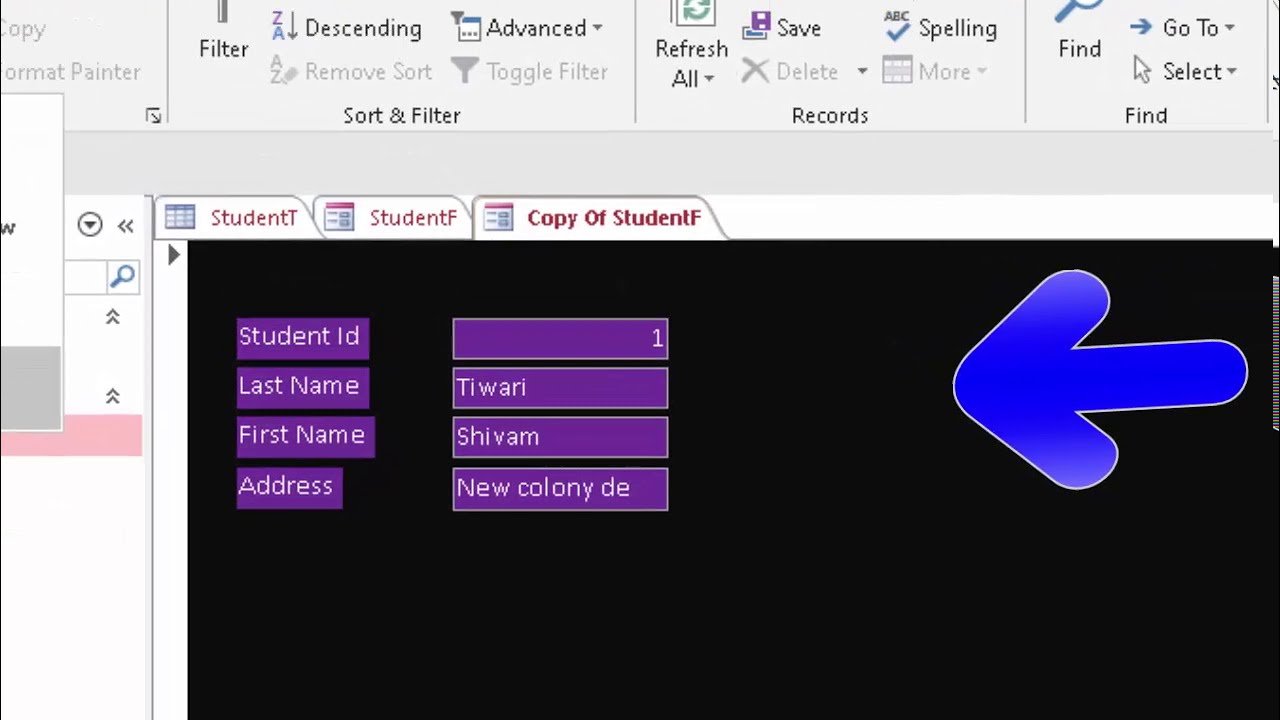Collapse navigation pane with double chevron

(x=125, y=226)
